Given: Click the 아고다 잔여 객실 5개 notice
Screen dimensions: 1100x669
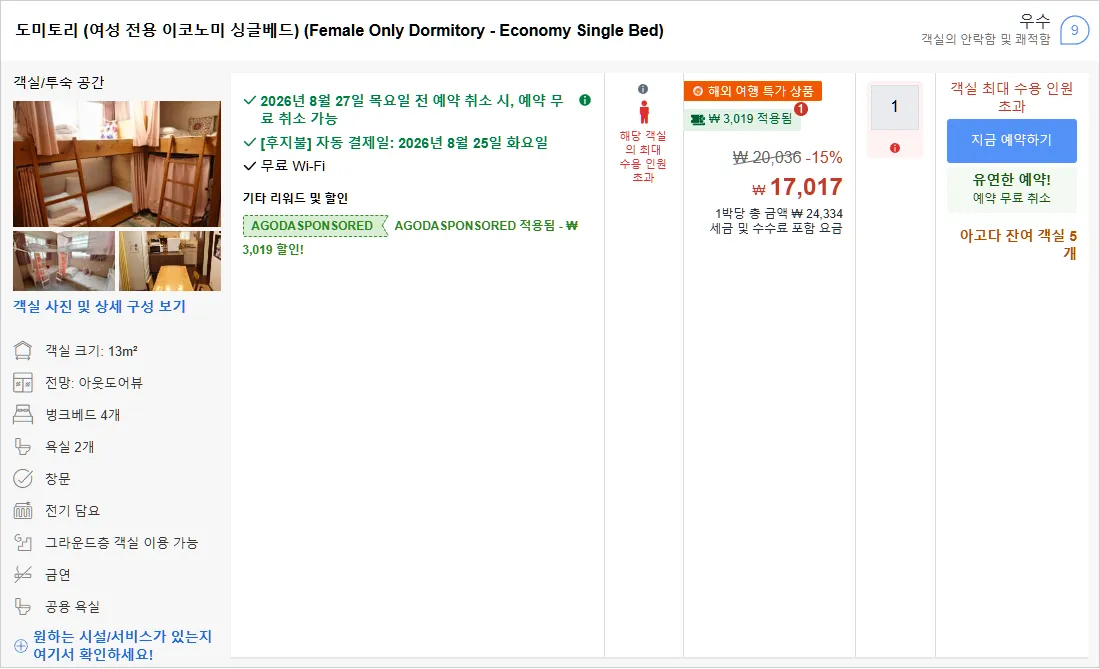Looking at the screenshot, I should [1018, 244].
